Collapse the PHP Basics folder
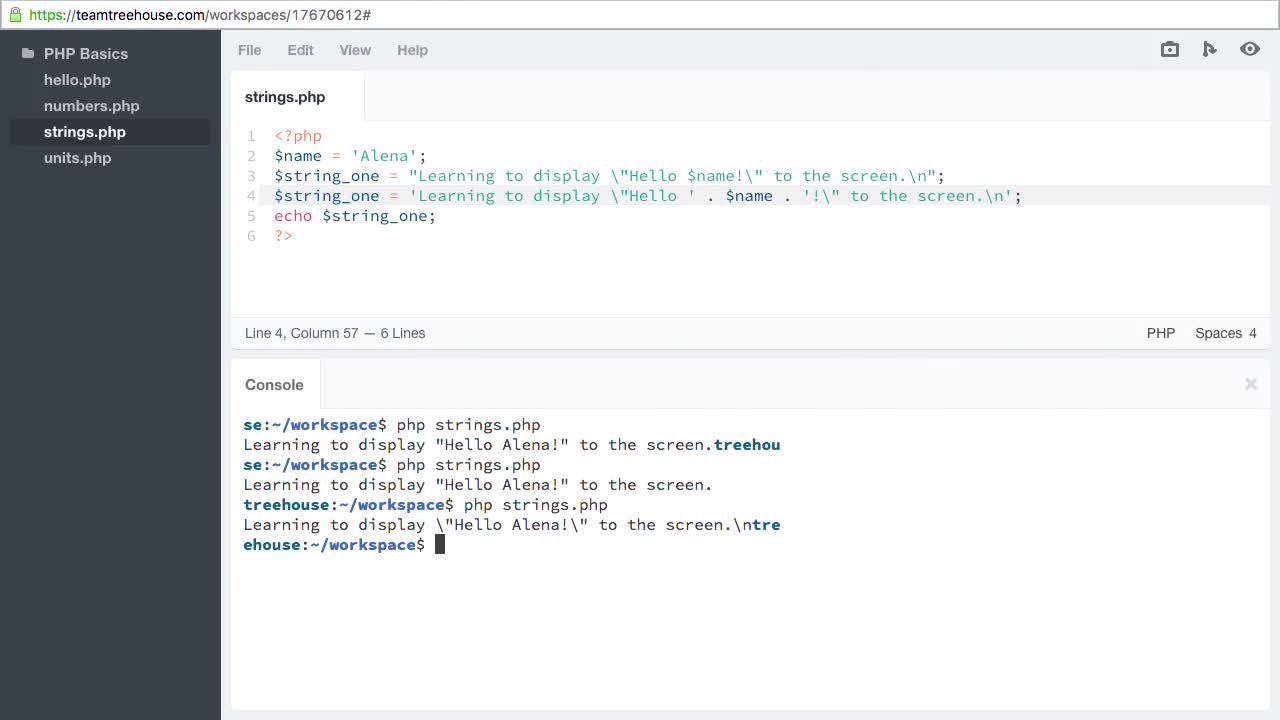 tap(86, 54)
